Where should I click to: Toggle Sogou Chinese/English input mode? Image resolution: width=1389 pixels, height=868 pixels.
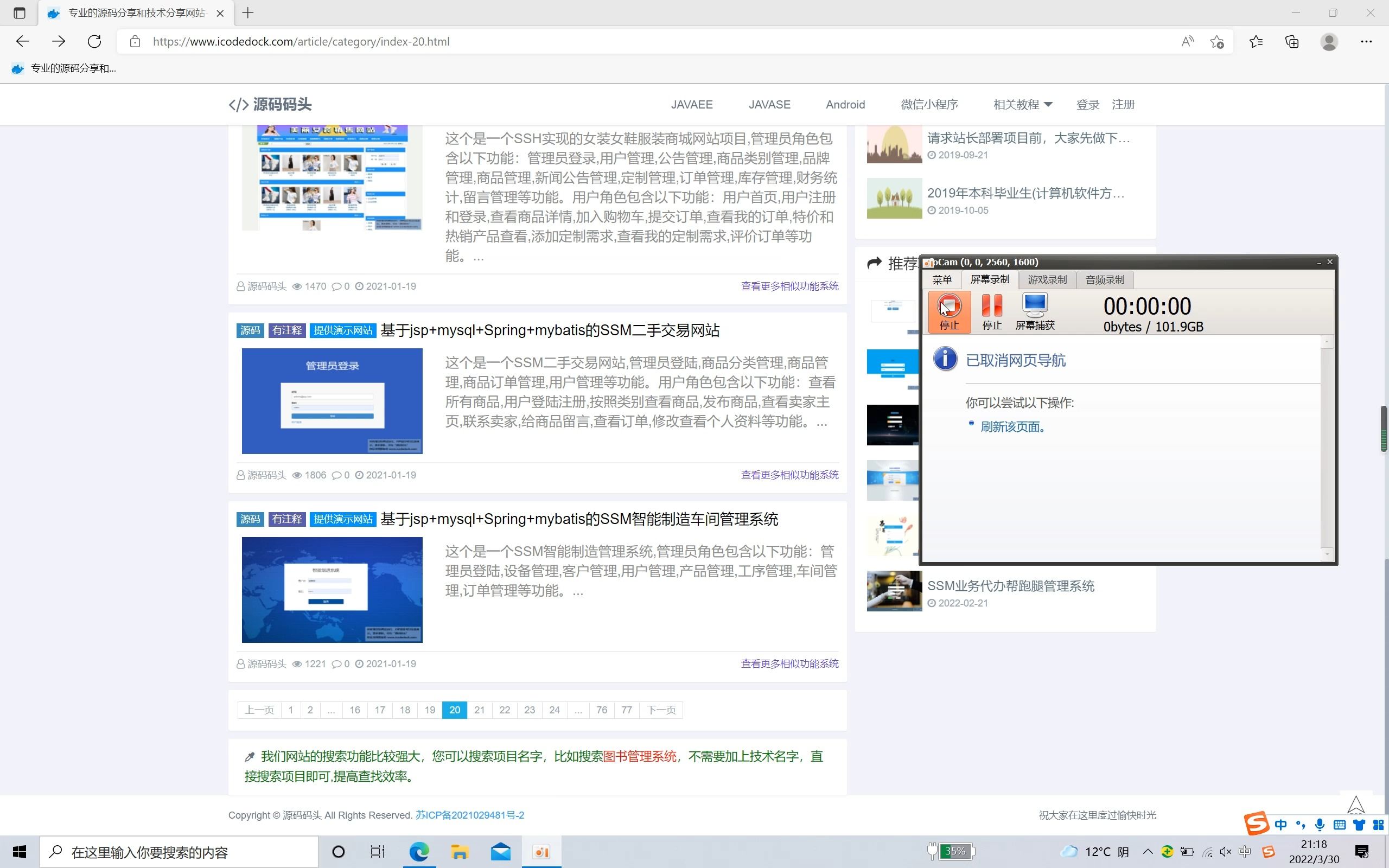(x=1280, y=825)
